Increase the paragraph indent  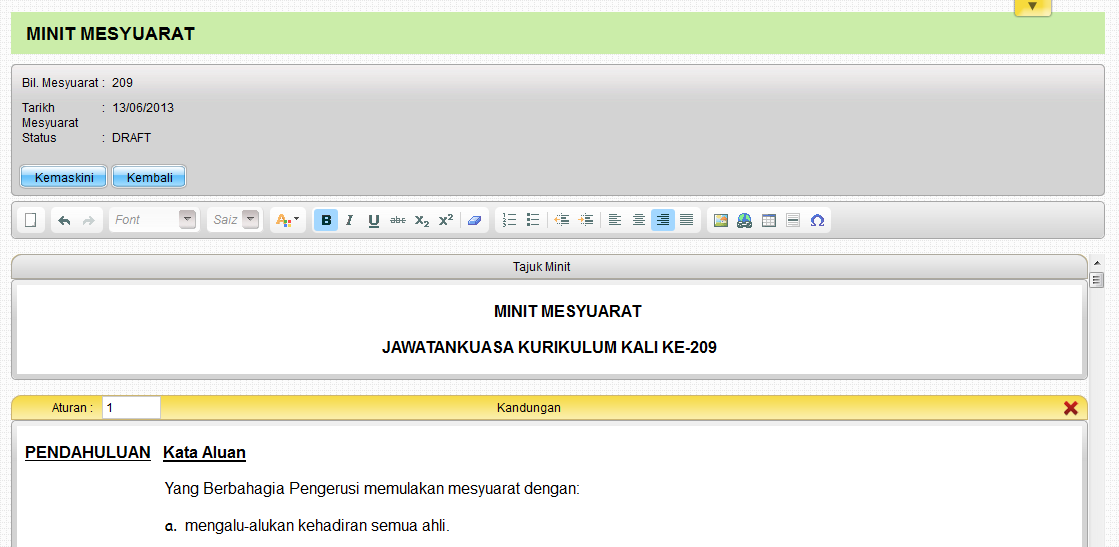(x=587, y=220)
